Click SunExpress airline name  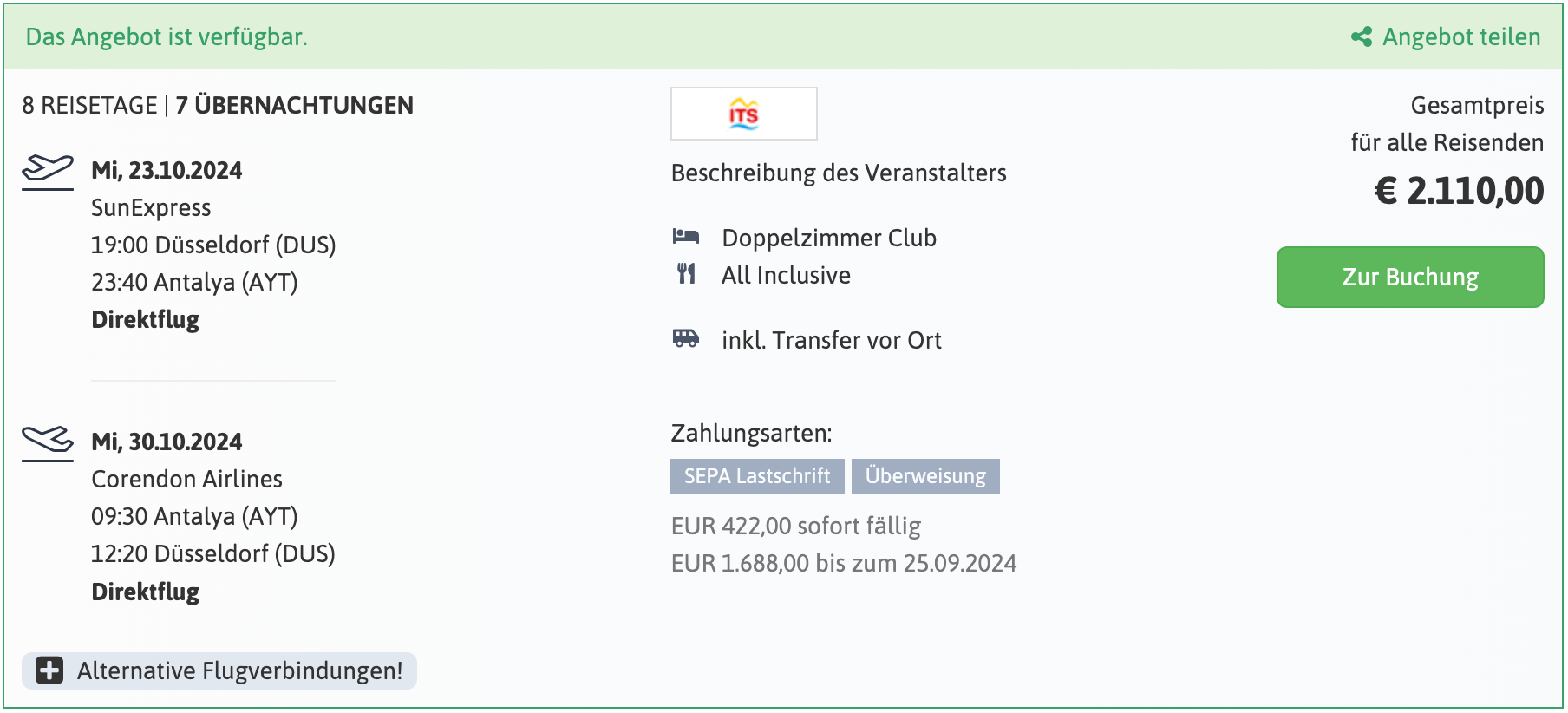point(152,207)
